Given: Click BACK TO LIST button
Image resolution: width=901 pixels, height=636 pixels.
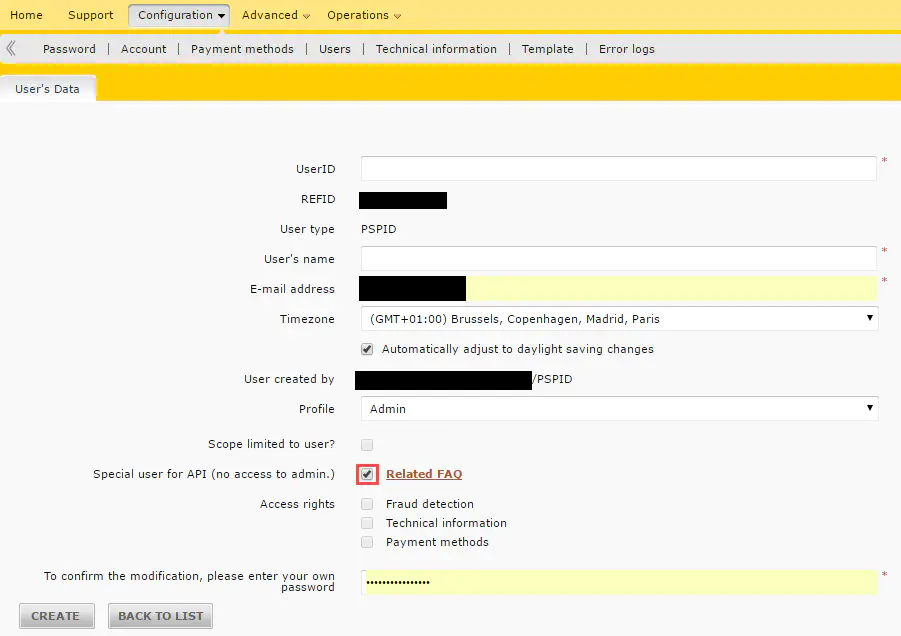Looking at the screenshot, I should (160, 616).
